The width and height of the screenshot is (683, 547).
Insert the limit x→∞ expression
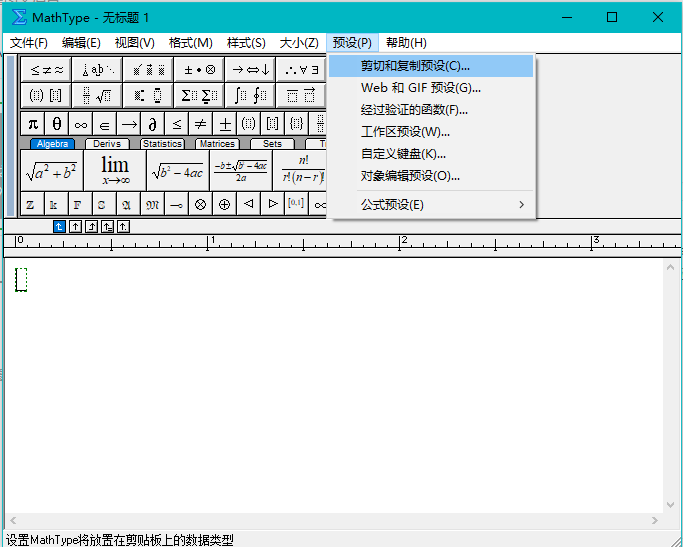[115, 171]
